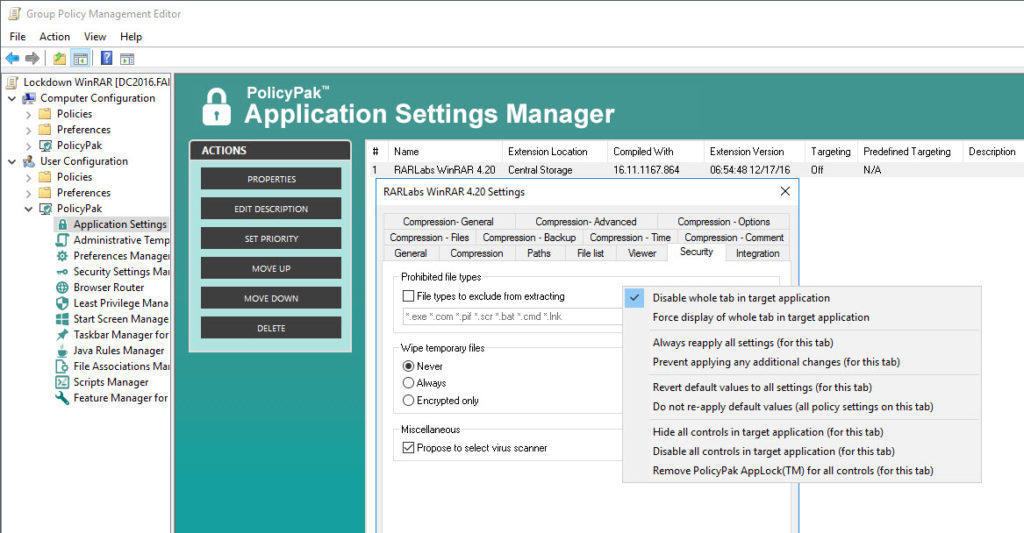Click the DELETE action button
The width and height of the screenshot is (1024, 533).
coord(271,328)
